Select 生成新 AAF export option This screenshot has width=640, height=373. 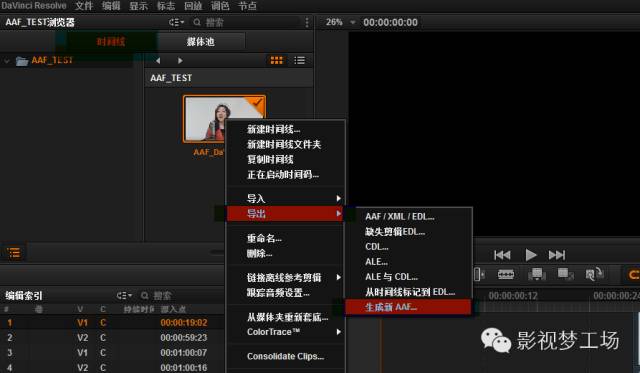click(x=409, y=307)
